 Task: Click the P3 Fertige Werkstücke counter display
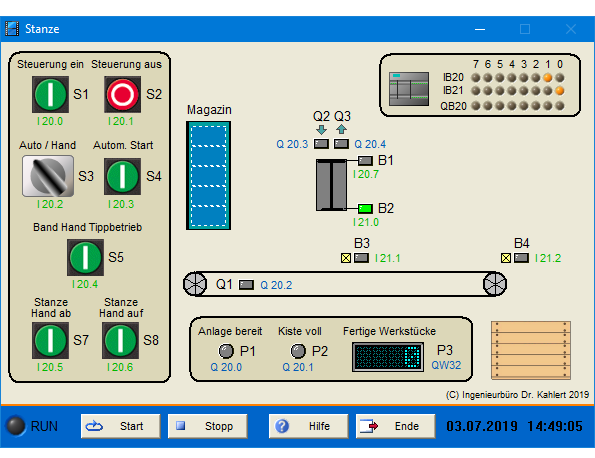pos(388,357)
